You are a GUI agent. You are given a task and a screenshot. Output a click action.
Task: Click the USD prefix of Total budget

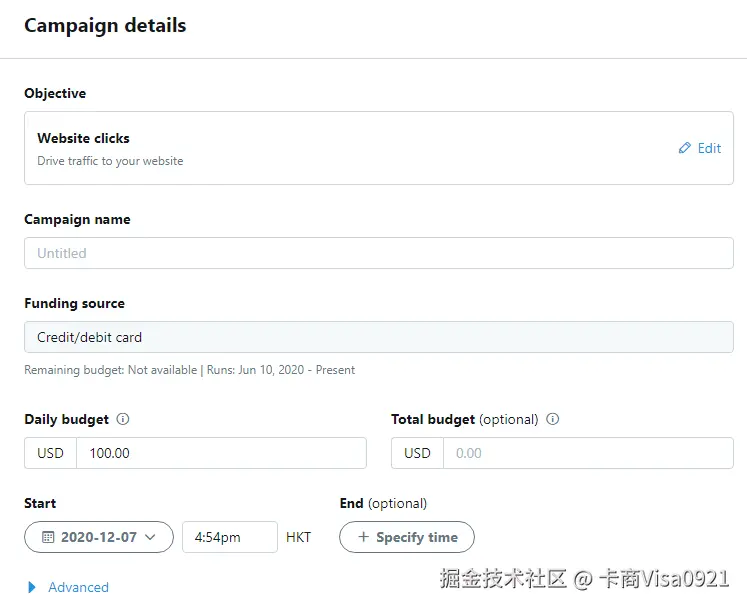[x=418, y=453]
